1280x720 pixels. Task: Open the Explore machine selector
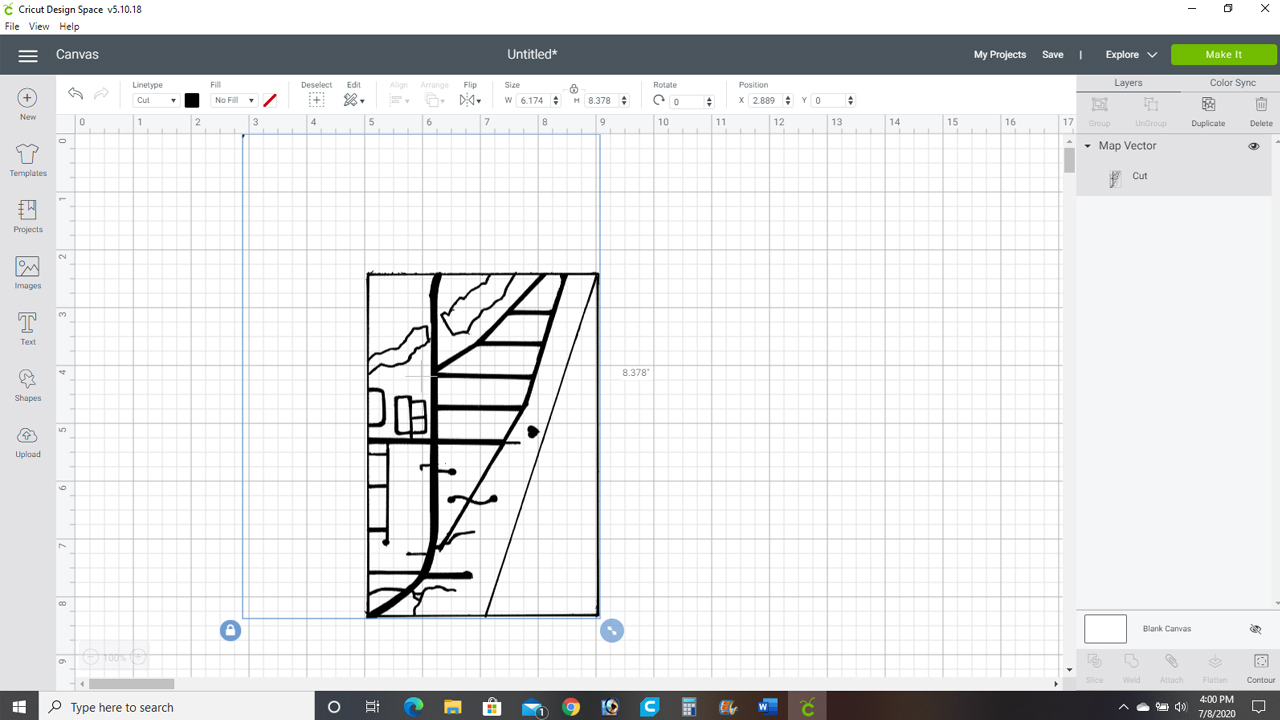coord(1131,55)
